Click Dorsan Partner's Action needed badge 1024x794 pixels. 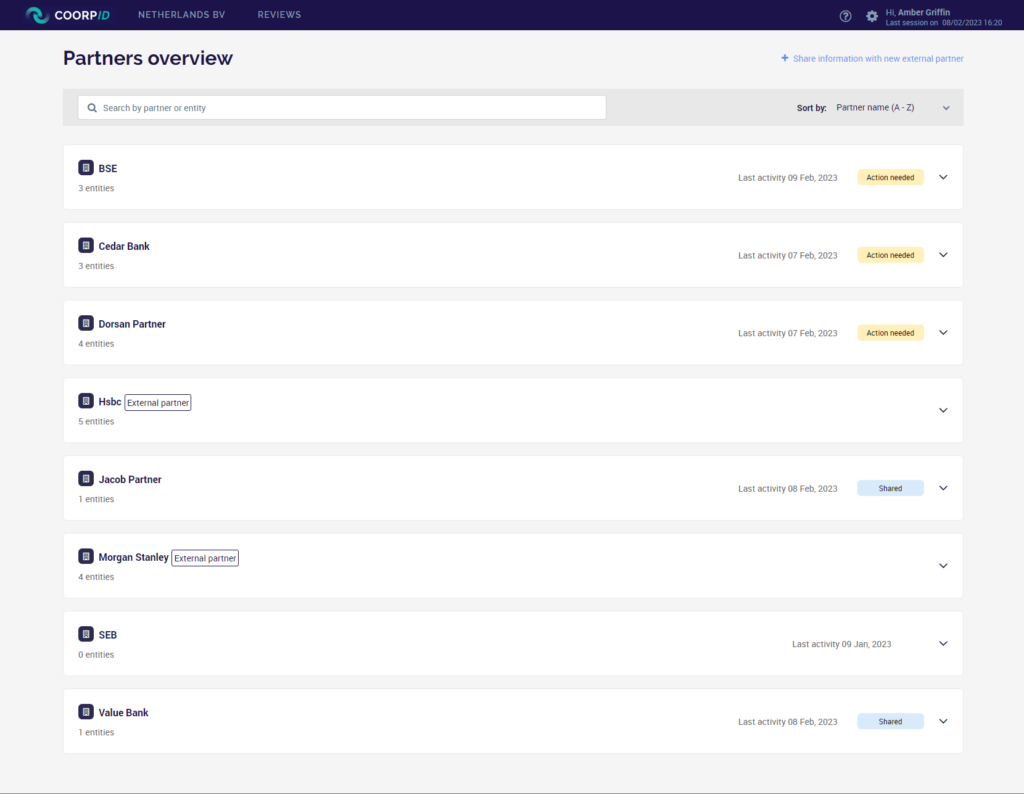890,333
